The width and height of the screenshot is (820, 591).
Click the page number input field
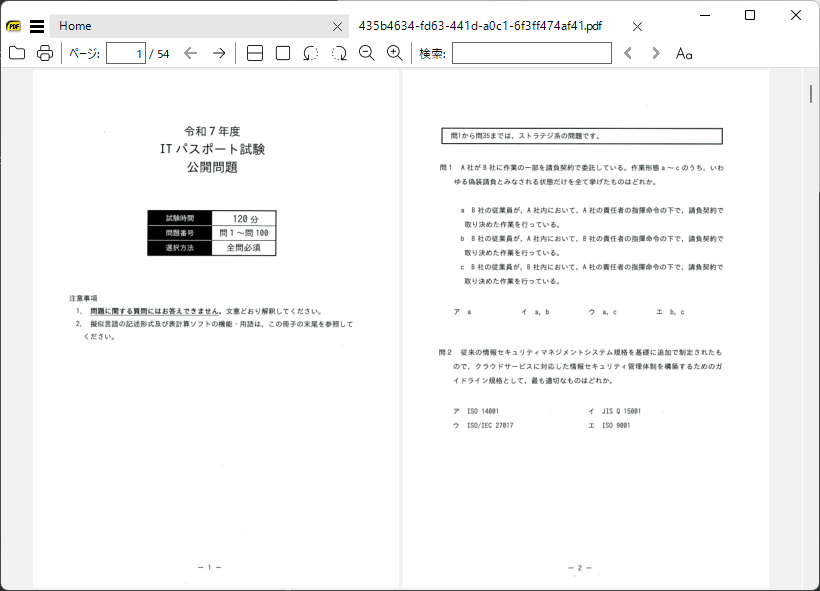126,53
